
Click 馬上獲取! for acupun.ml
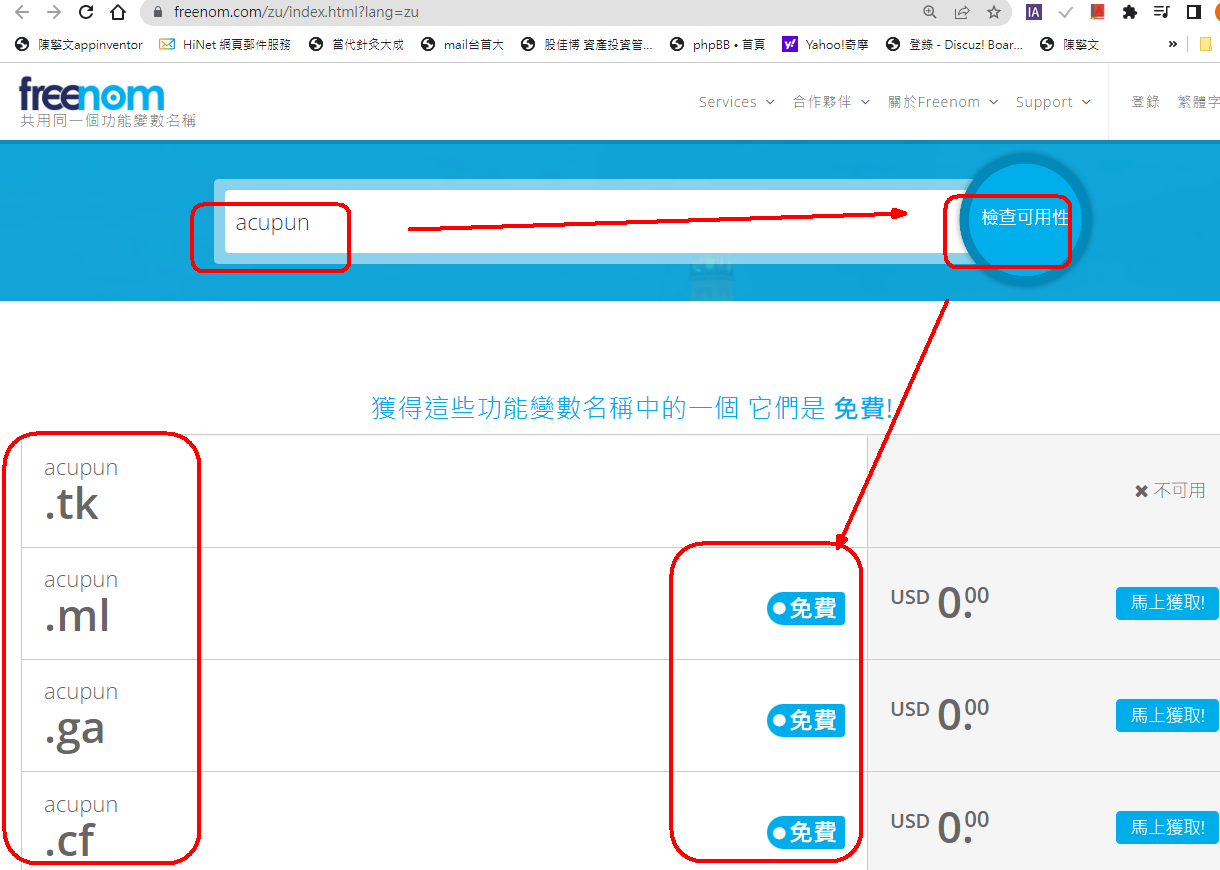point(1167,603)
